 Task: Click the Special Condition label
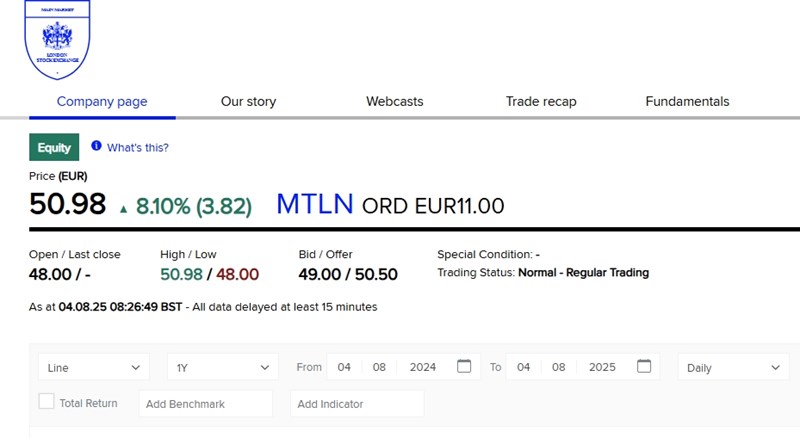coord(485,254)
